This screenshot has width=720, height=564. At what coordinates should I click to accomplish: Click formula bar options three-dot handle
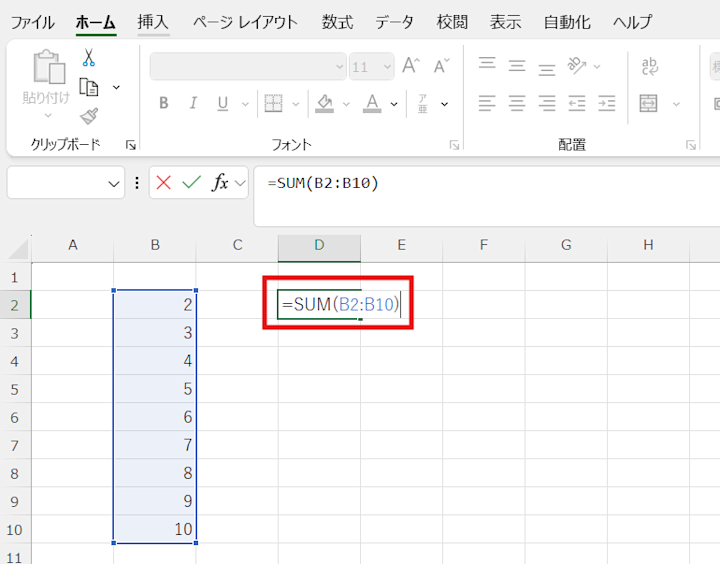point(137,183)
